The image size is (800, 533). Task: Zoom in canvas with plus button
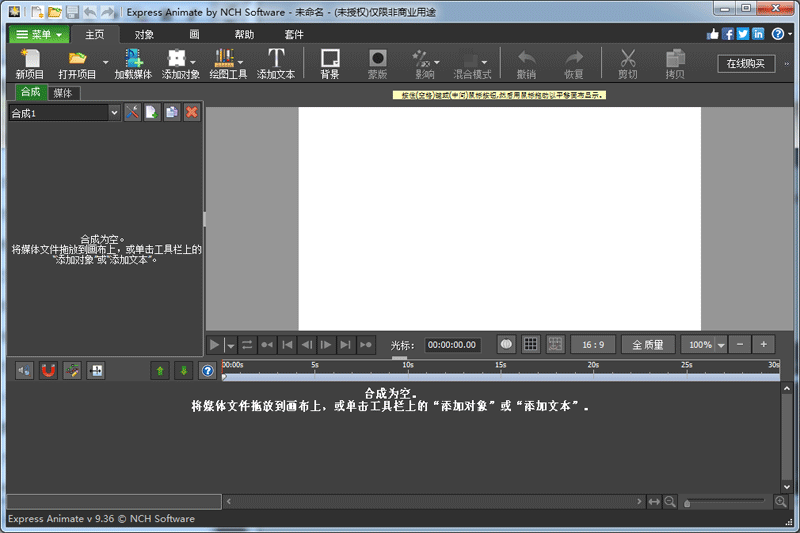tap(764, 345)
